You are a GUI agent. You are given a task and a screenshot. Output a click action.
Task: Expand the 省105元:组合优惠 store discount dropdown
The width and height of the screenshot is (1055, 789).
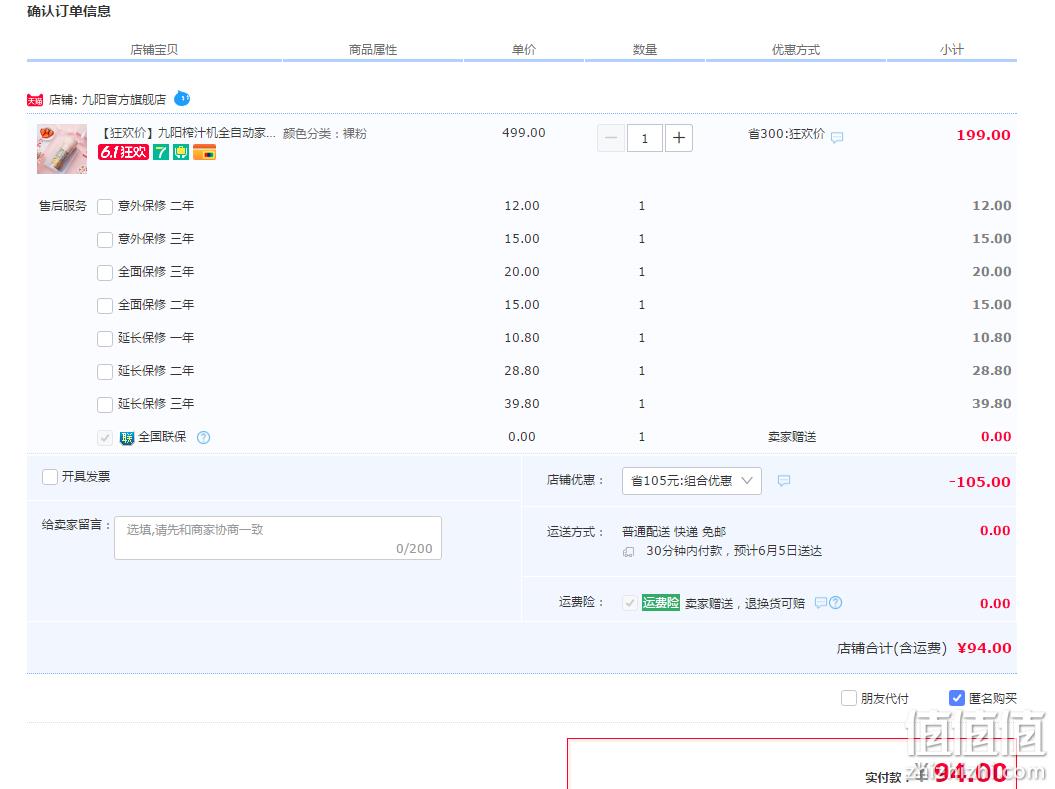(692, 481)
